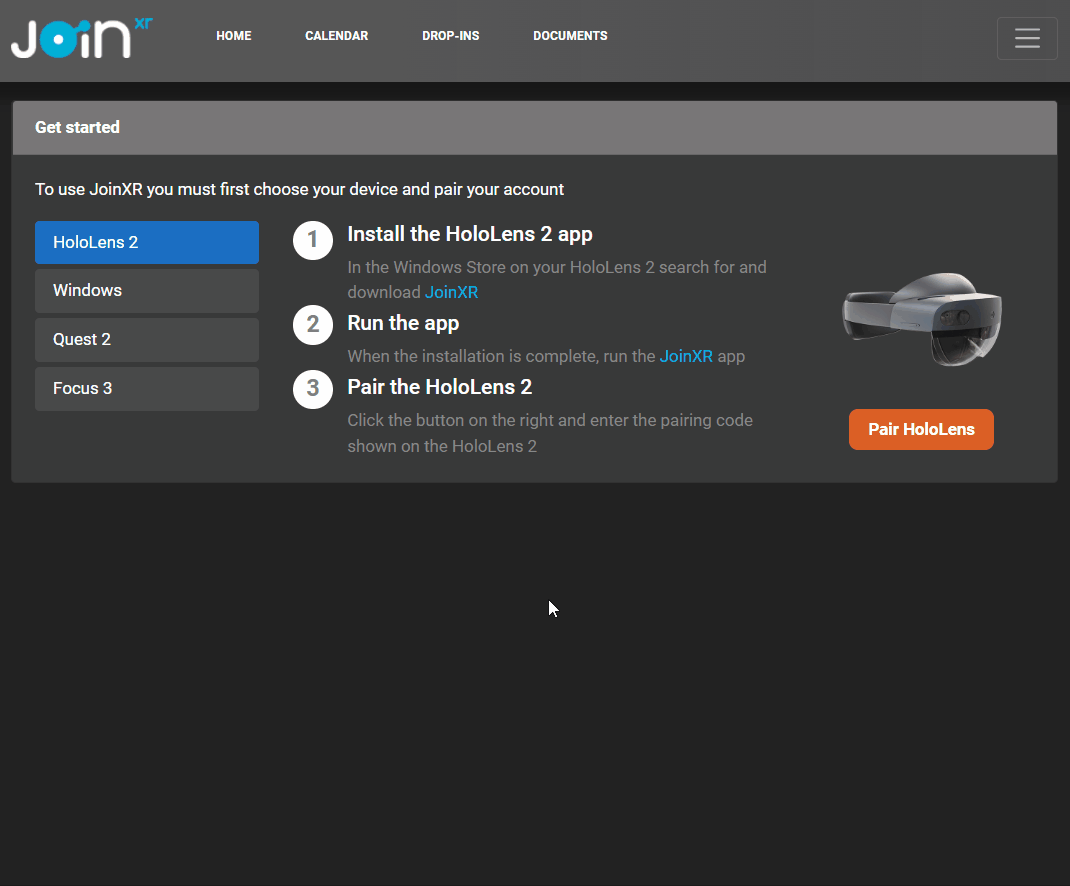Follow the JoinXR link in the install step
This screenshot has height=886, width=1070.
click(x=451, y=293)
